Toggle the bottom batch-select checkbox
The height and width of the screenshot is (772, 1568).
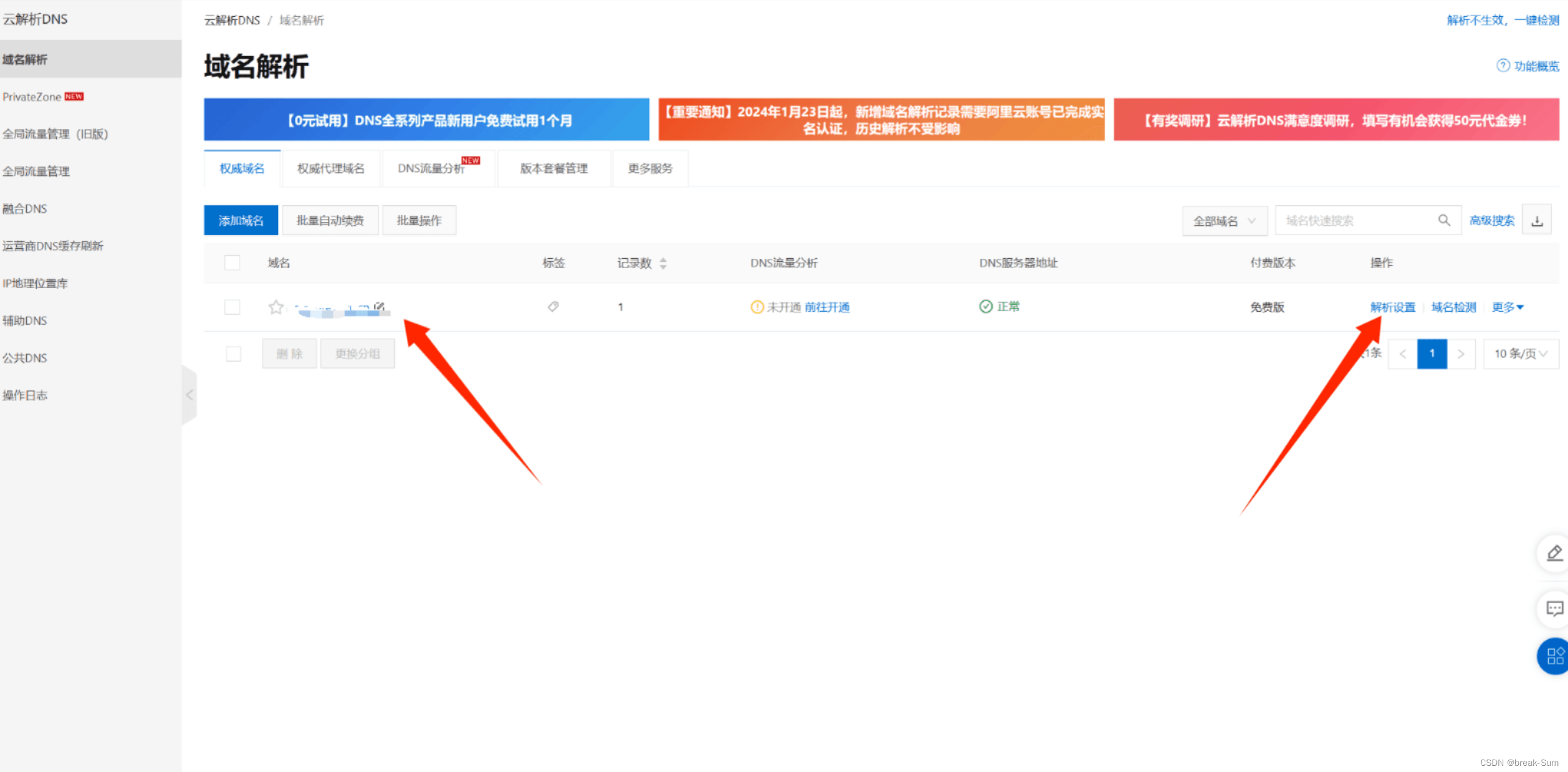[x=233, y=354]
